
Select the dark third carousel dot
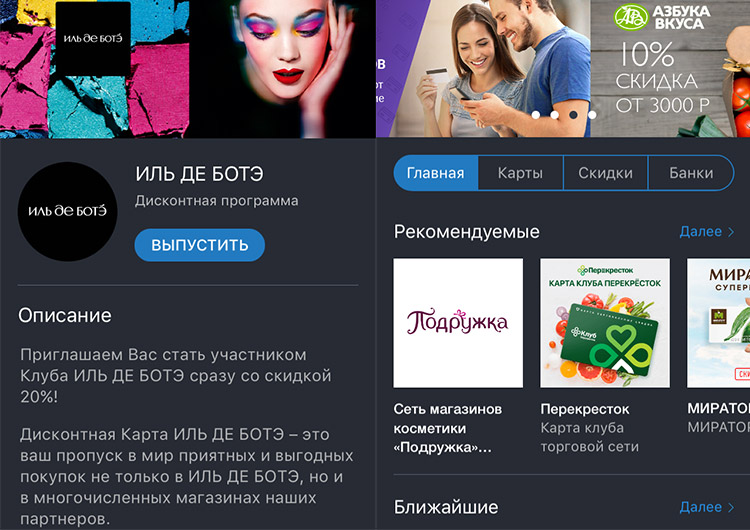574,115
